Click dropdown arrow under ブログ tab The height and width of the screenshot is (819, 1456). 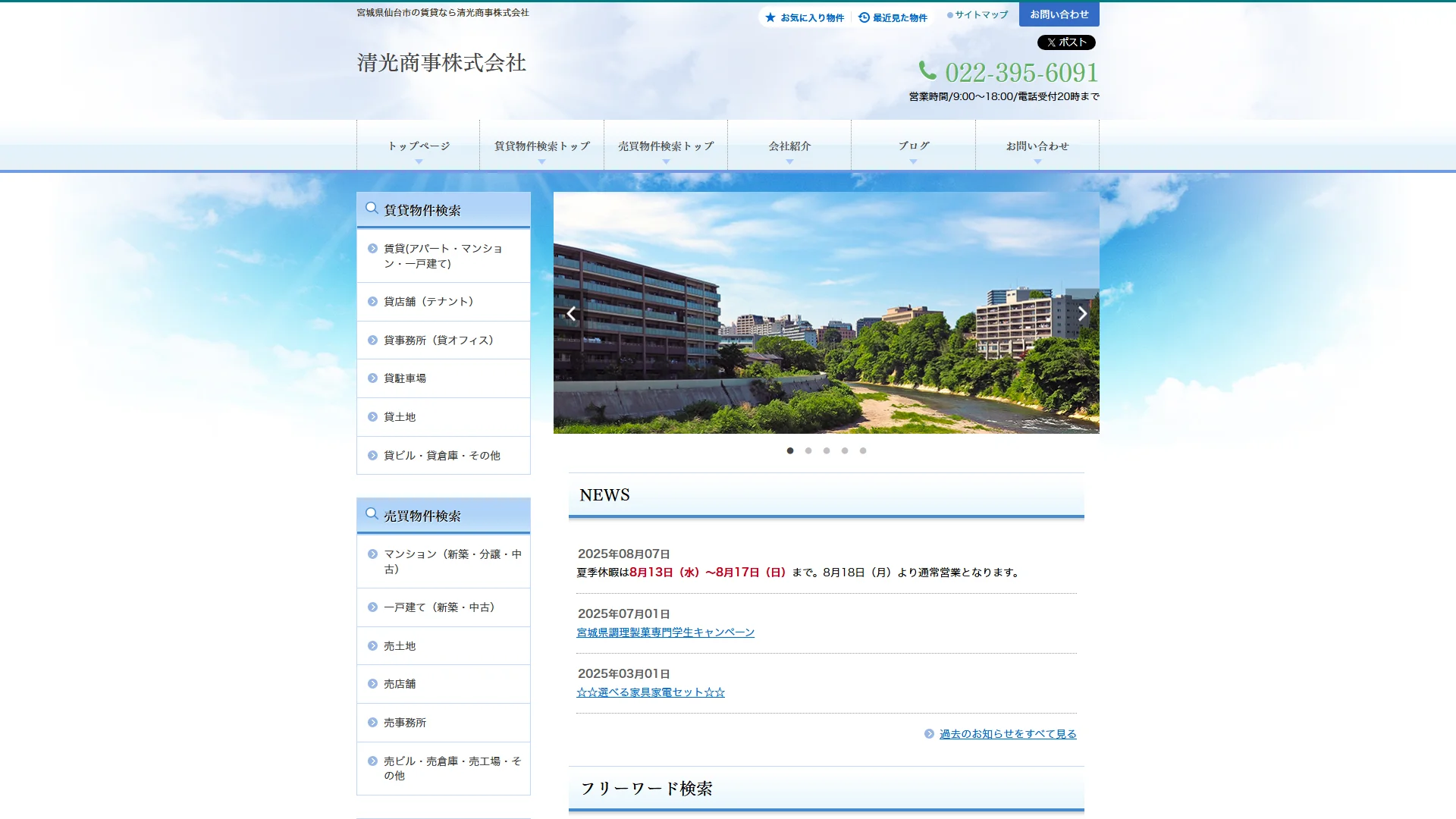tap(913, 162)
